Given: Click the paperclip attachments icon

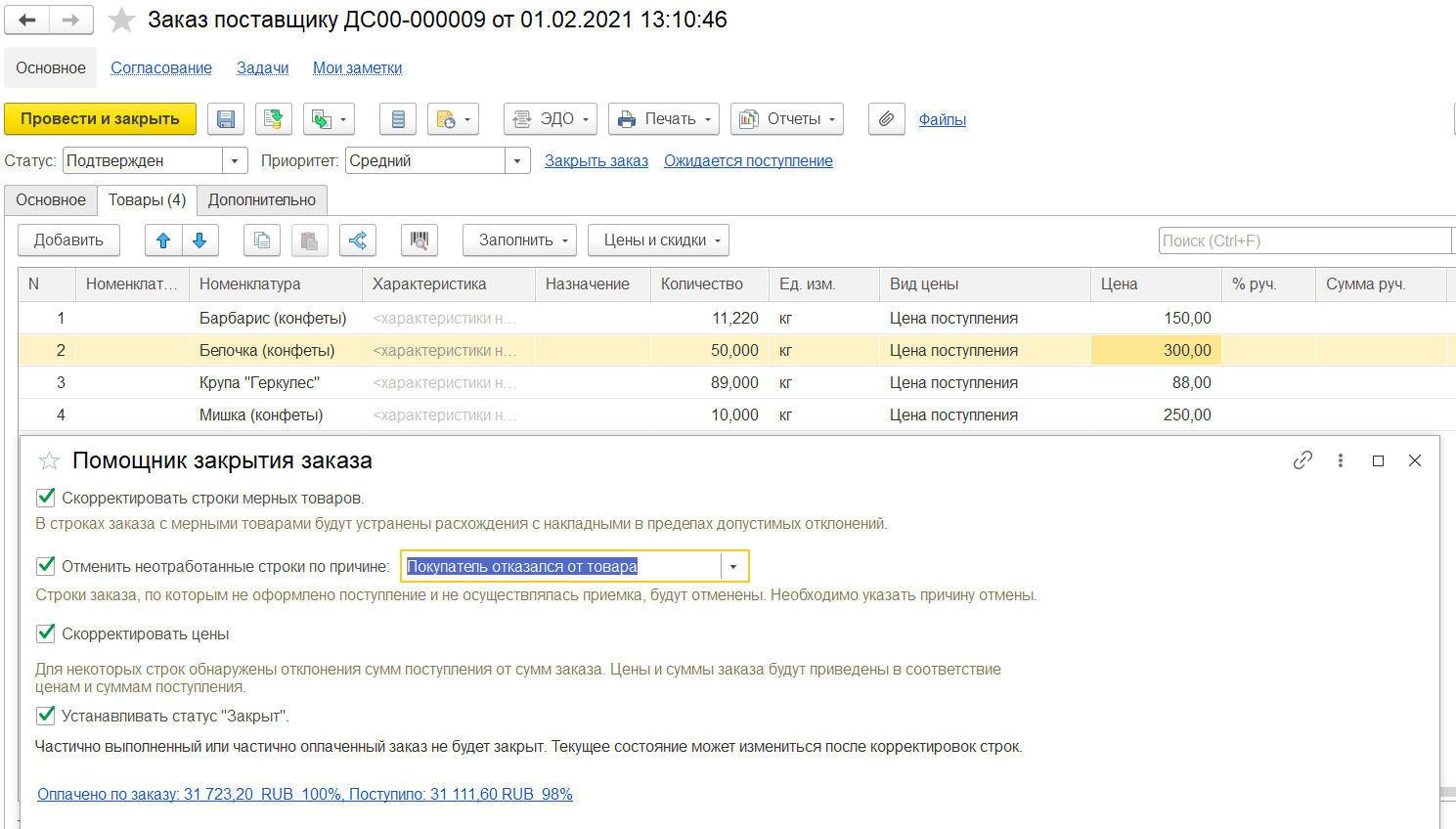Looking at the screenshot, I should tap(886, 119).
